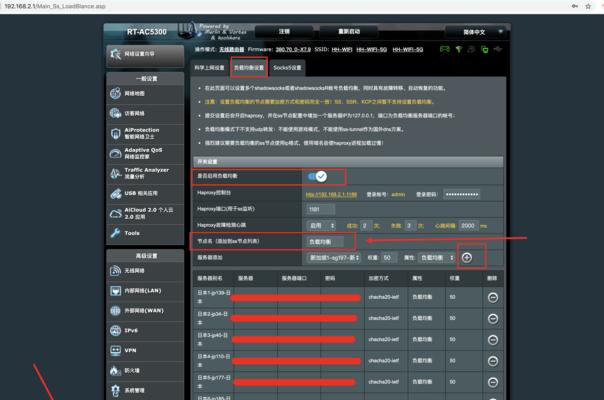Screen dimensions: 604x400
Task: Click the 重新启动 reboot button
Action: tap(349, 32)
